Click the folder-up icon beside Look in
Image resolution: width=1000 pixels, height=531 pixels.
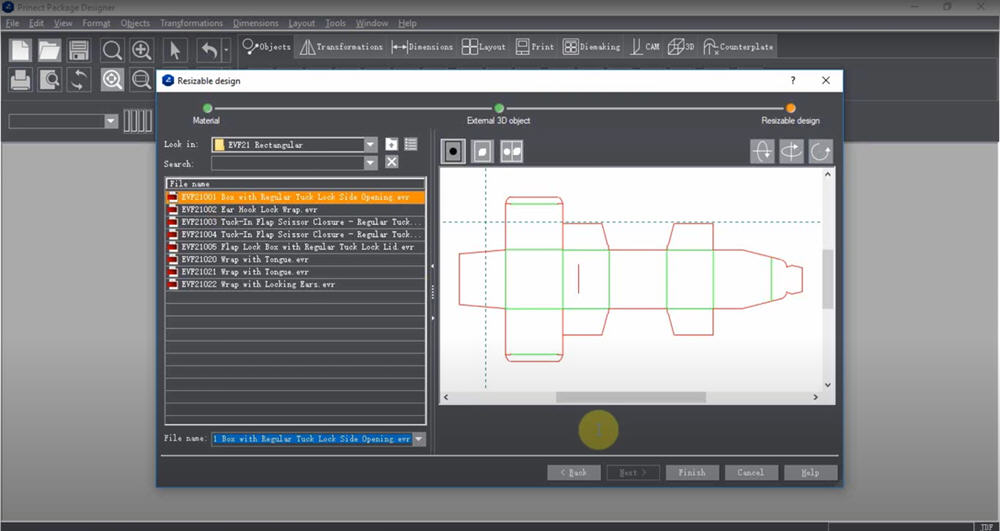coord(392,145)
